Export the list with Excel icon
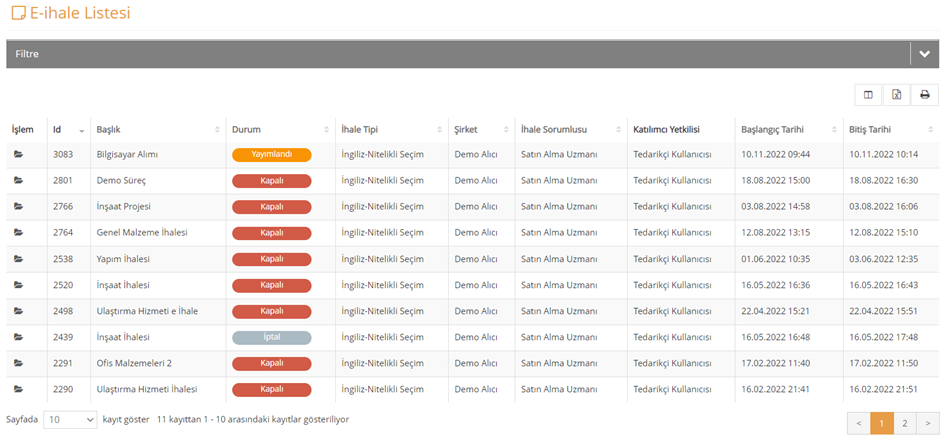The width and height of the screenshot is (945, 438). (x=896, y=95)
